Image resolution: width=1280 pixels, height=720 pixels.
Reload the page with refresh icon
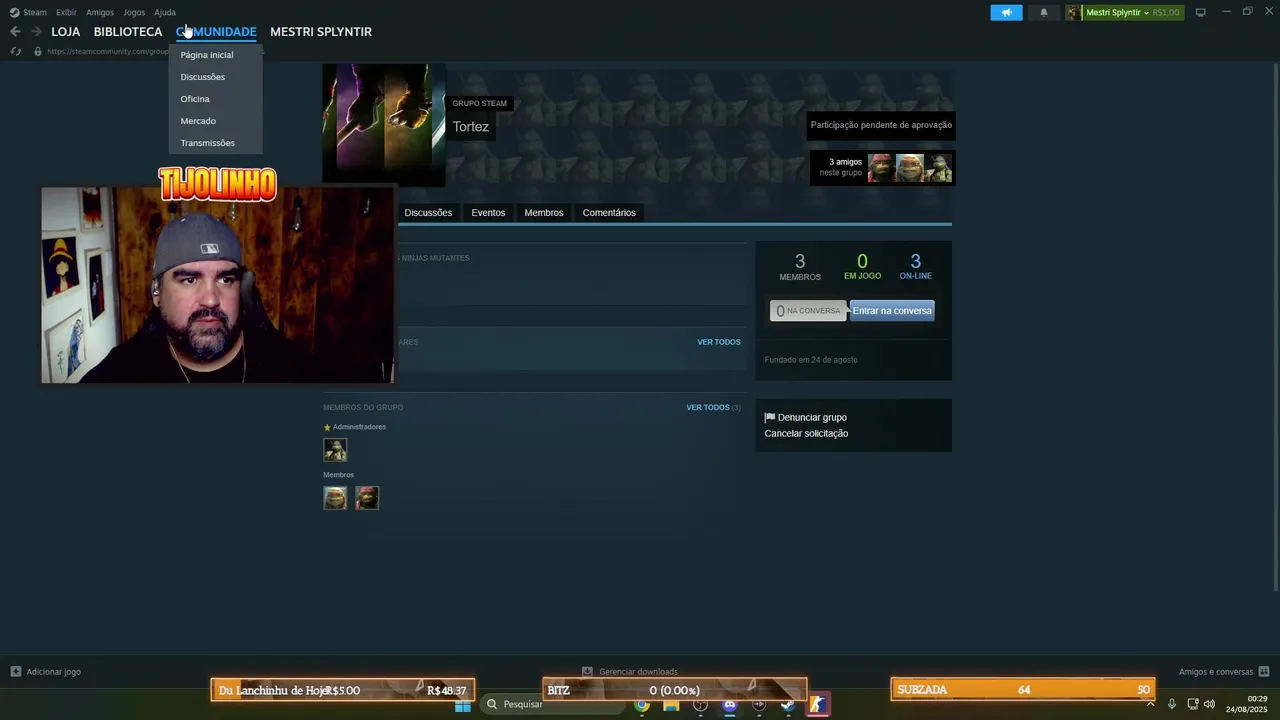[x=16, y=51]
